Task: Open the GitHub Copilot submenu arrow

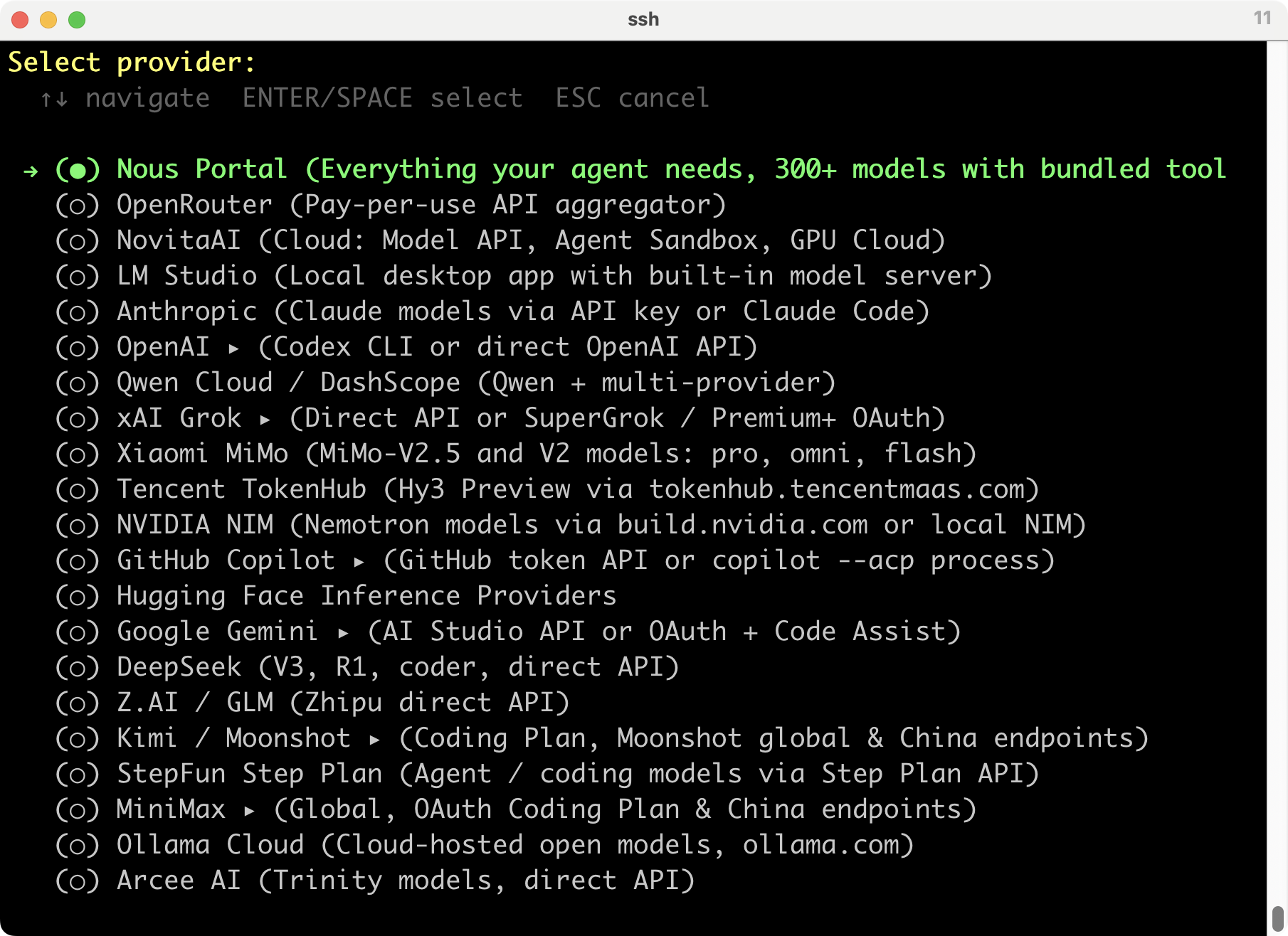Action: click(359, 562)
